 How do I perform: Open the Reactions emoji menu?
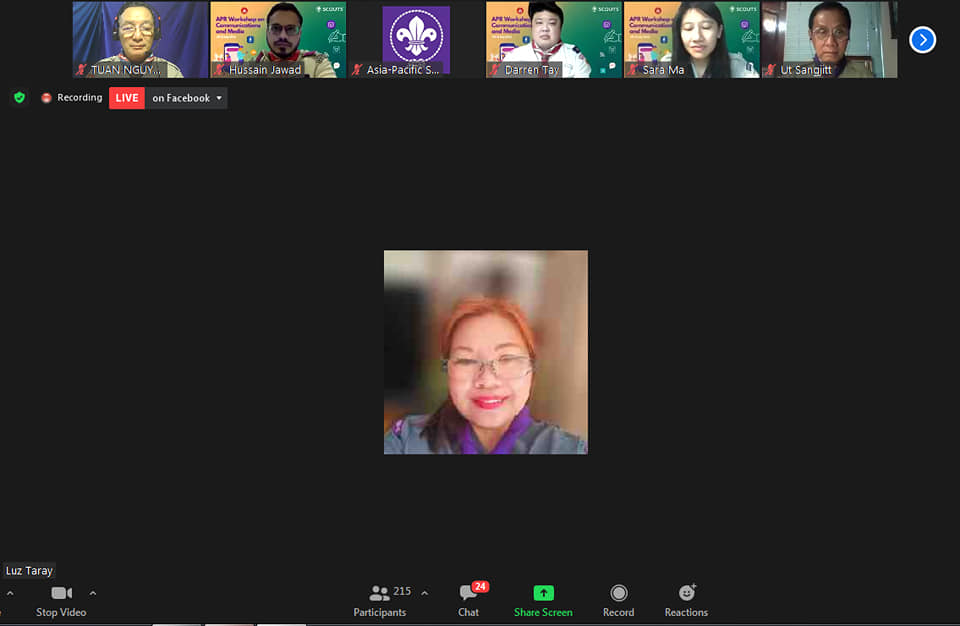(x=686, y=593)
